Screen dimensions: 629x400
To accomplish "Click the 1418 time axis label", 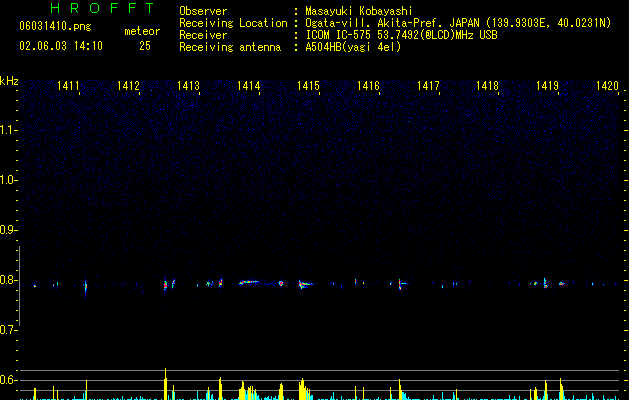I will tap(487, 86).
